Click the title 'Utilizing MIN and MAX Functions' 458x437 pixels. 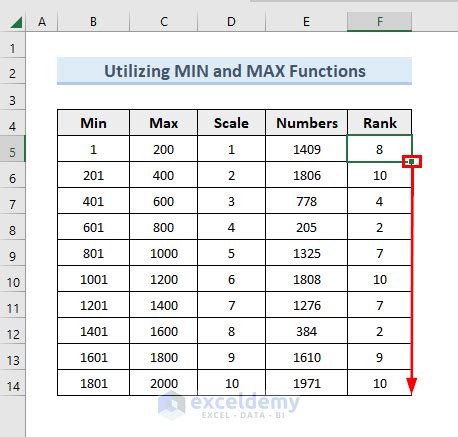(235, 71)
